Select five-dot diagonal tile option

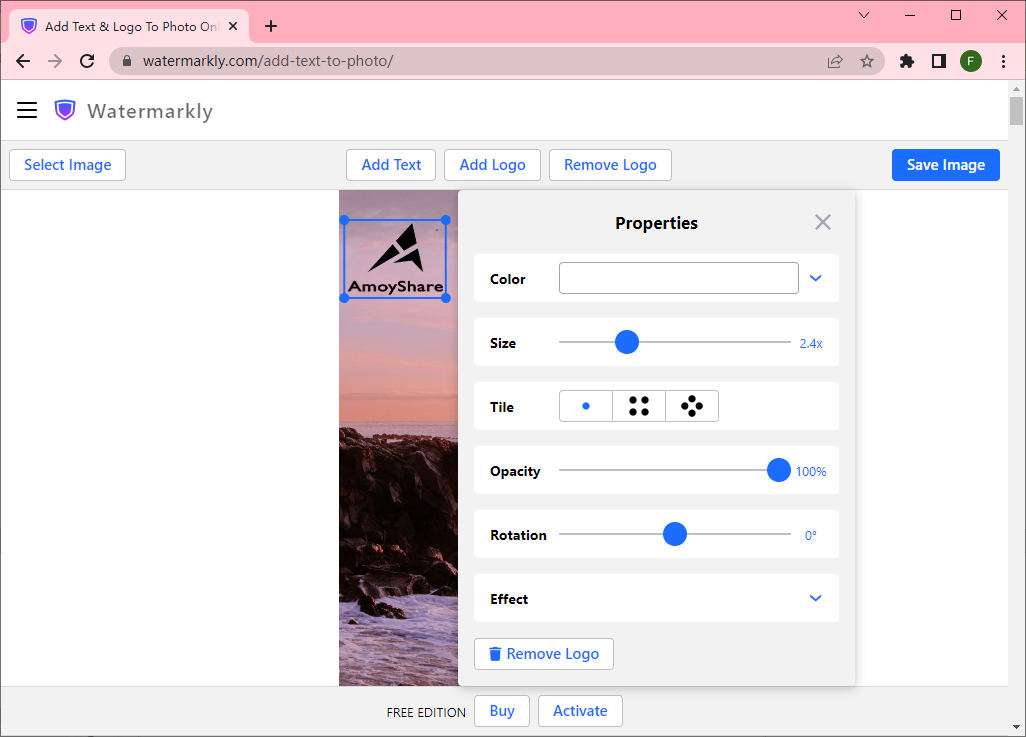692,406
